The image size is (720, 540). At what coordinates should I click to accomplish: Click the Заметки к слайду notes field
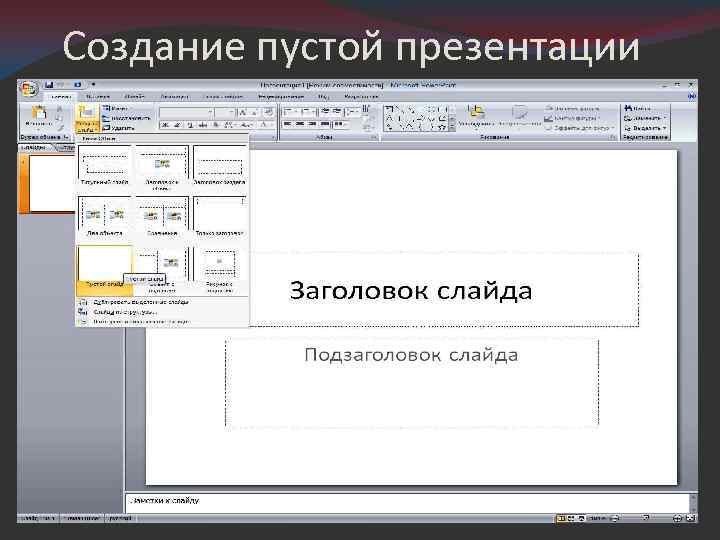(408, 503)
